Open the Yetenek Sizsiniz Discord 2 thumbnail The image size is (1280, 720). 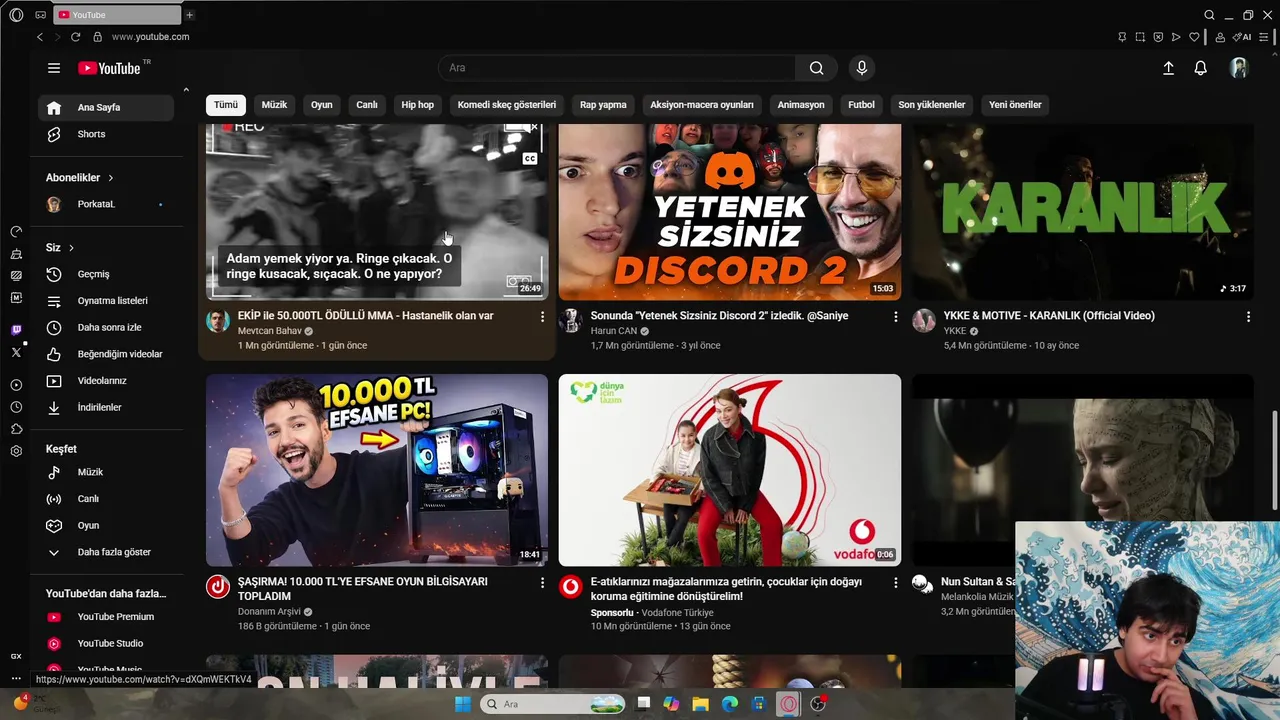pyautogui.click(x=730, y=212)
